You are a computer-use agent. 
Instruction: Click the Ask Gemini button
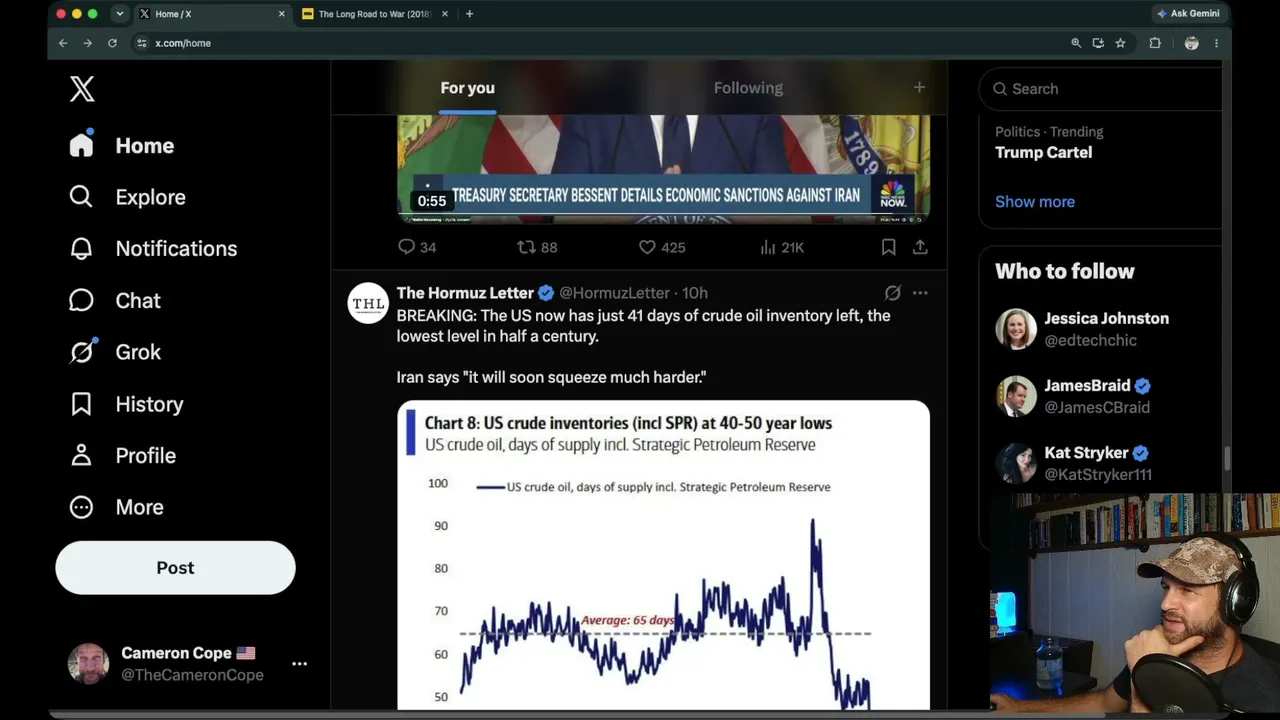[x=1188, y=14]
